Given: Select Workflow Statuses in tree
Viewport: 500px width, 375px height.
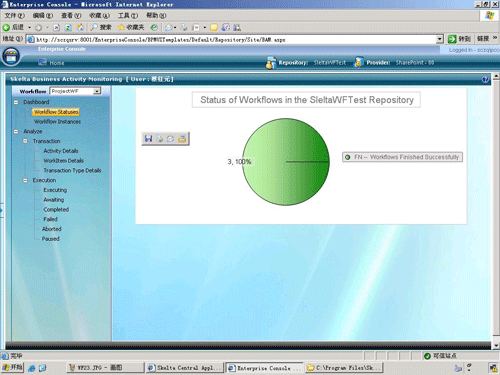Looking at the screenshot, I should point(56,112).
